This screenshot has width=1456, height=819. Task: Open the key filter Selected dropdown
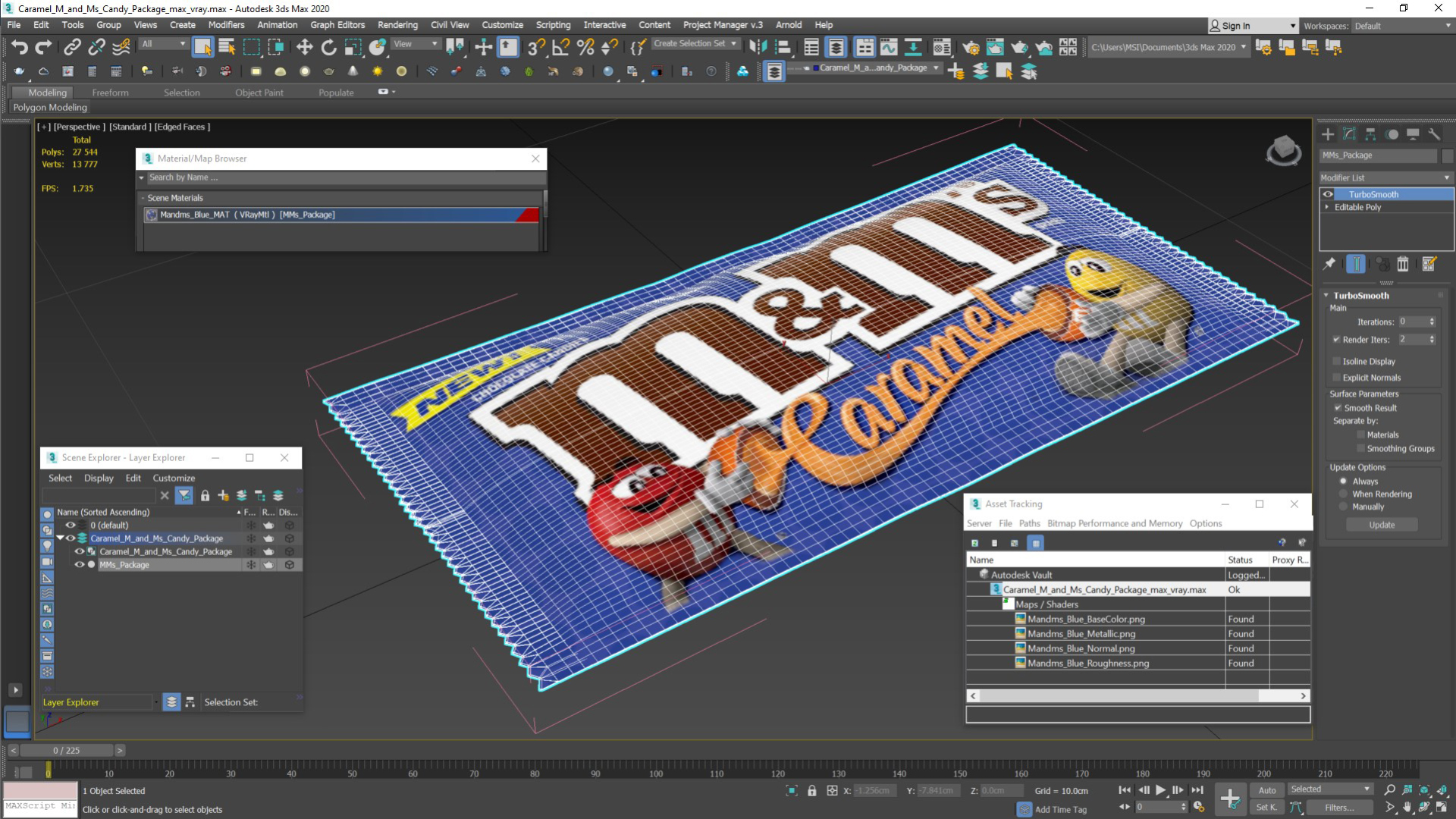pos(1332,789)
